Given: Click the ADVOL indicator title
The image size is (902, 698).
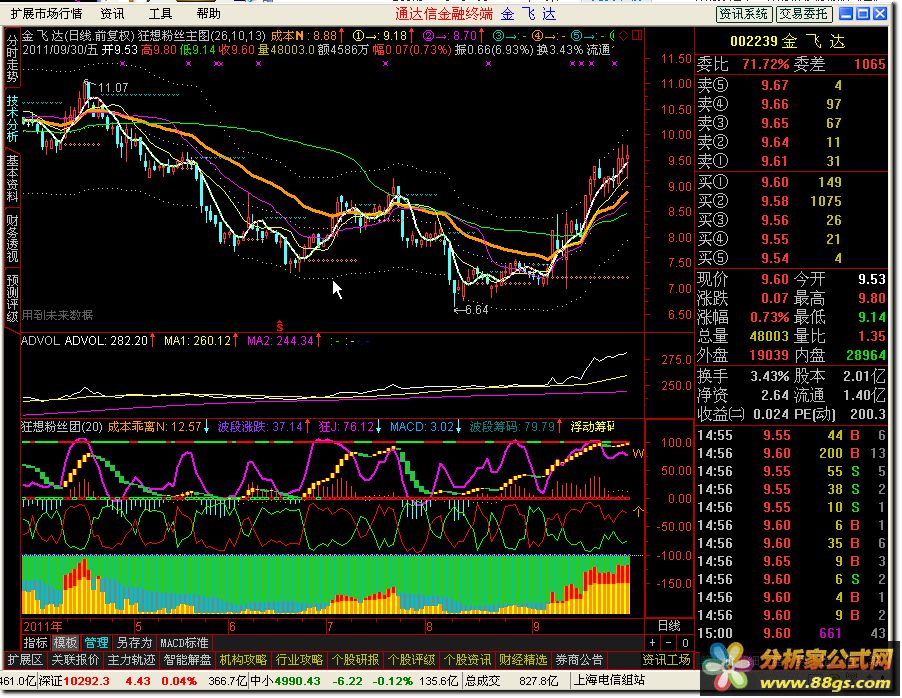Looking at the screenshot, I should 40,341.
